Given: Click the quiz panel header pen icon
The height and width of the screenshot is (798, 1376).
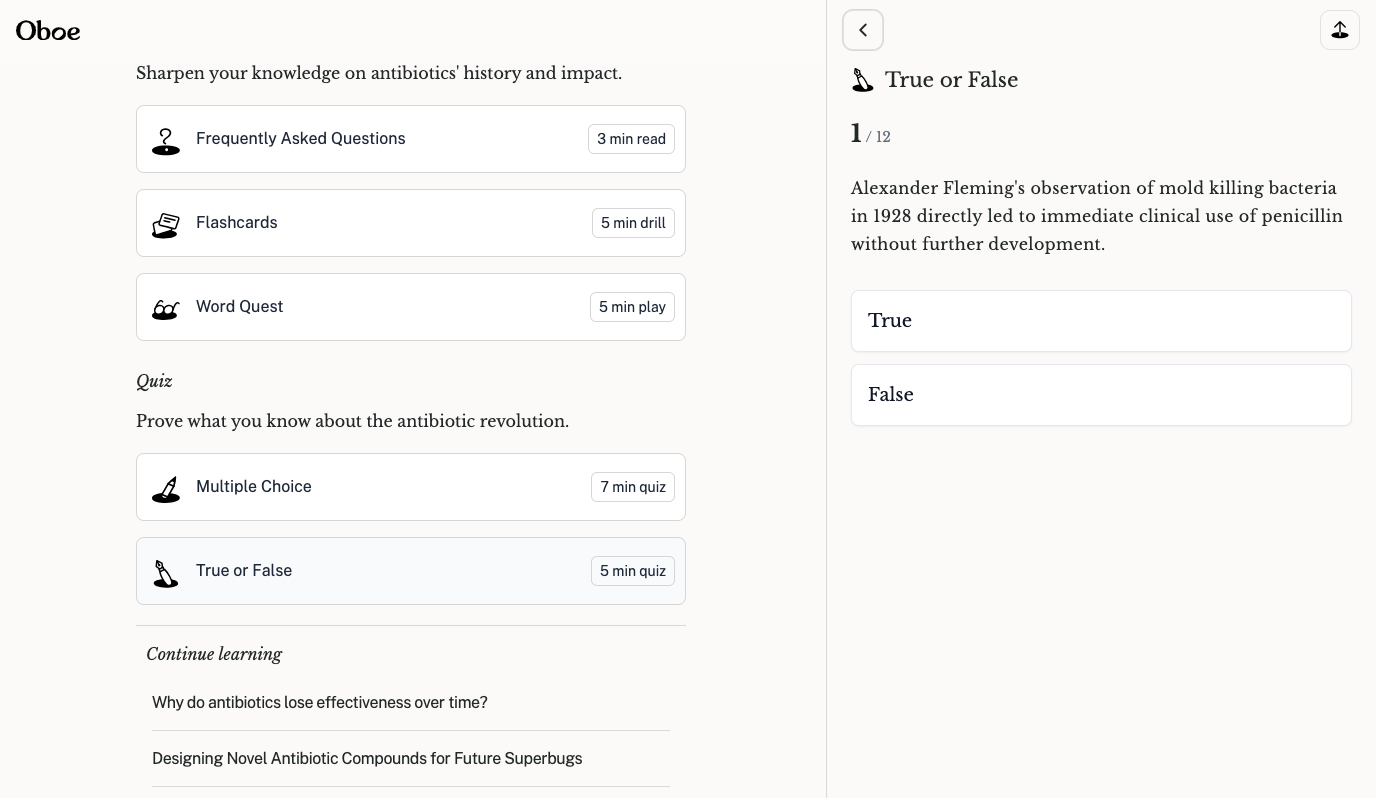Looking at the screenshot, I should [862, 80].
